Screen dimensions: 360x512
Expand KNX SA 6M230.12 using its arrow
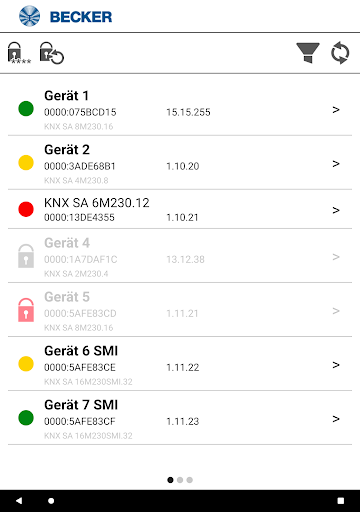click(336, 210)
